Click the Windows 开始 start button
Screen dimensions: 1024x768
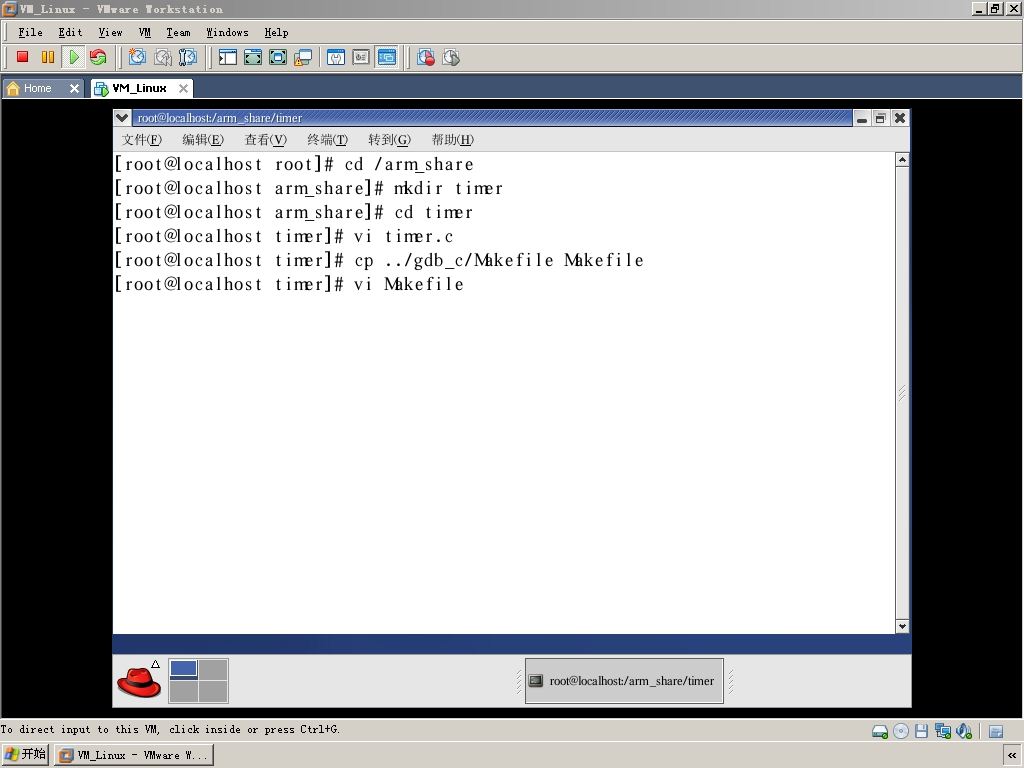pos(25,755)
